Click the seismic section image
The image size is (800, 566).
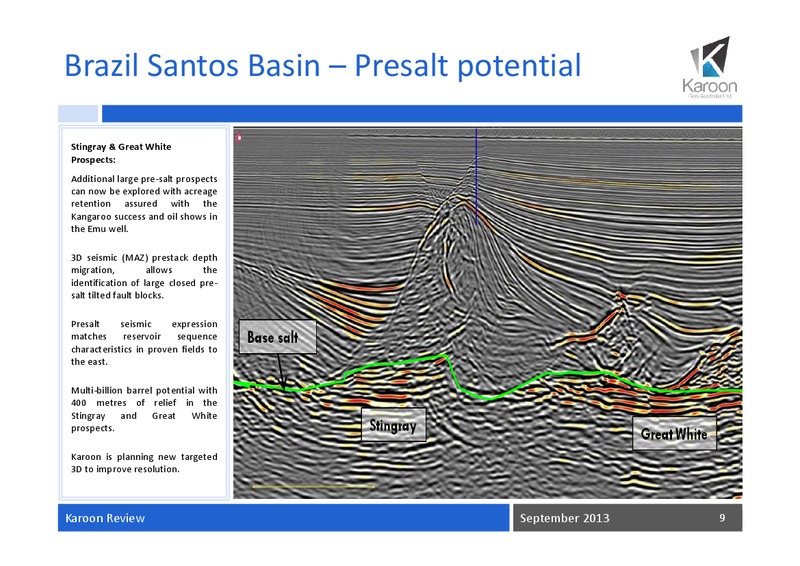point(488,313)
